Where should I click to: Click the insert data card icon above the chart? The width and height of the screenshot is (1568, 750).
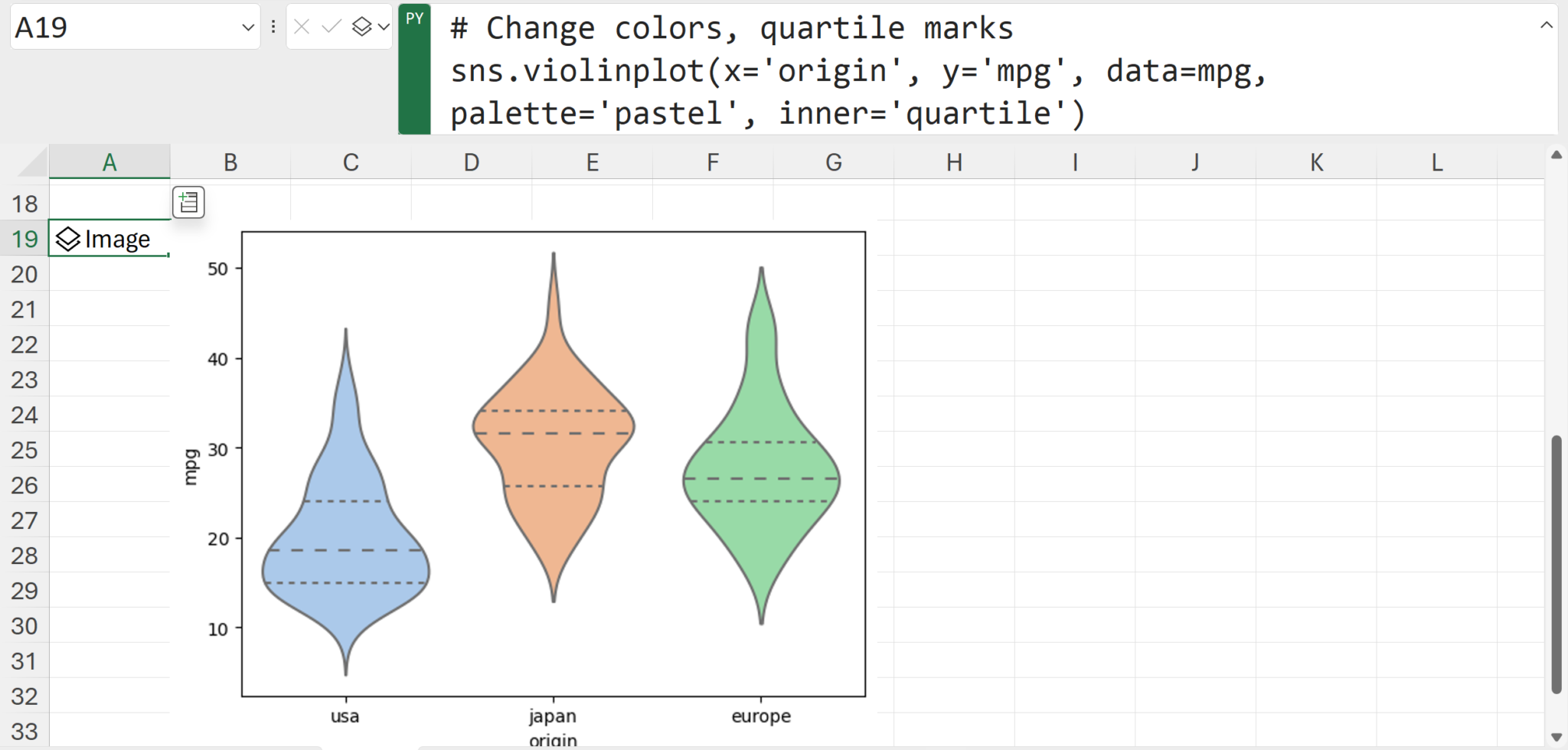coord(188,202)
